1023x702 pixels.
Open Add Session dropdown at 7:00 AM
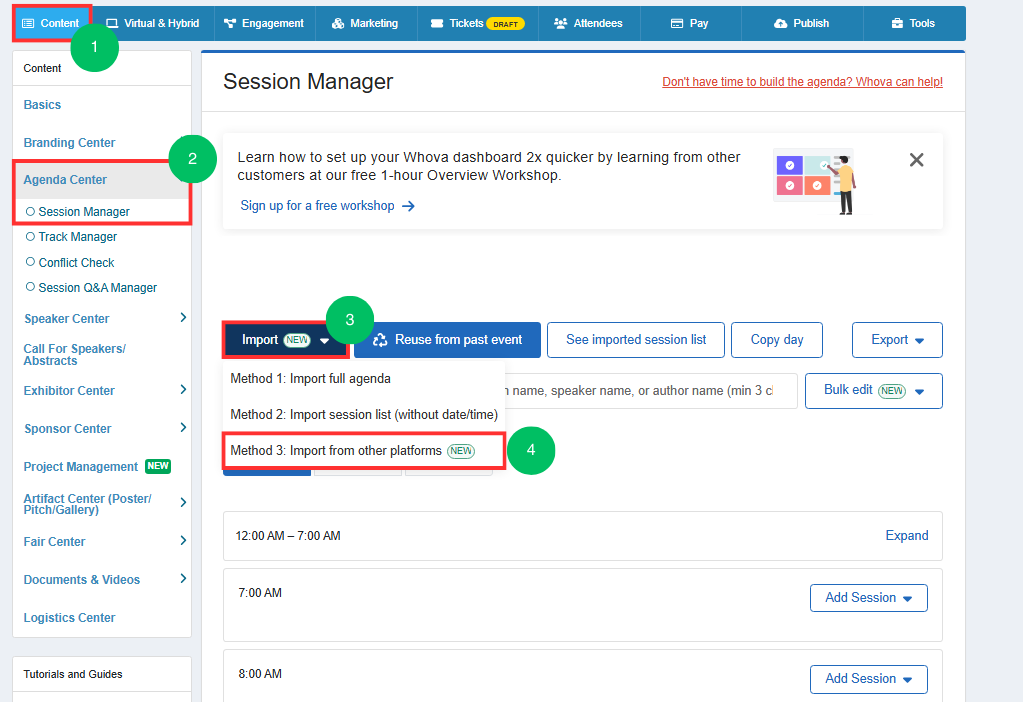[869, 598]
